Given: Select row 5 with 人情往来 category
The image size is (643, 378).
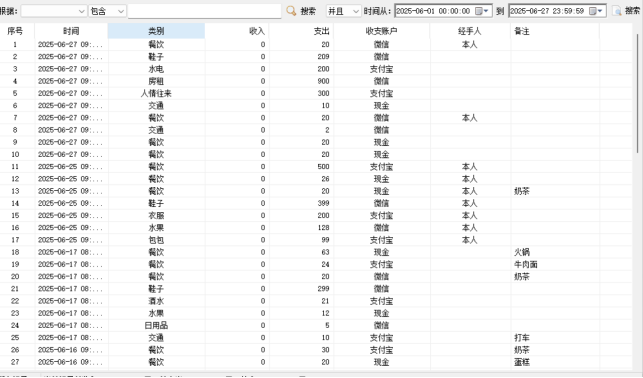Looking at the screenshot, I should [316, 93].
